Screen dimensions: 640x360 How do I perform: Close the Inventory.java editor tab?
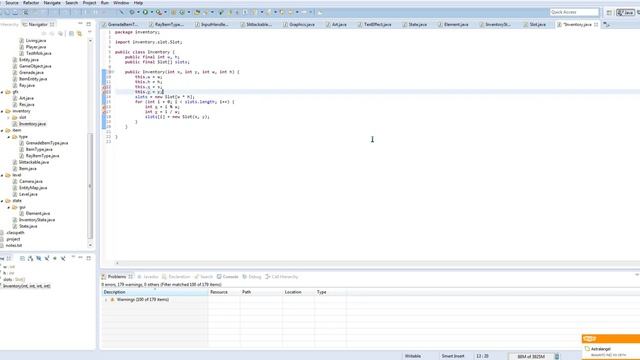pos(596,24)
